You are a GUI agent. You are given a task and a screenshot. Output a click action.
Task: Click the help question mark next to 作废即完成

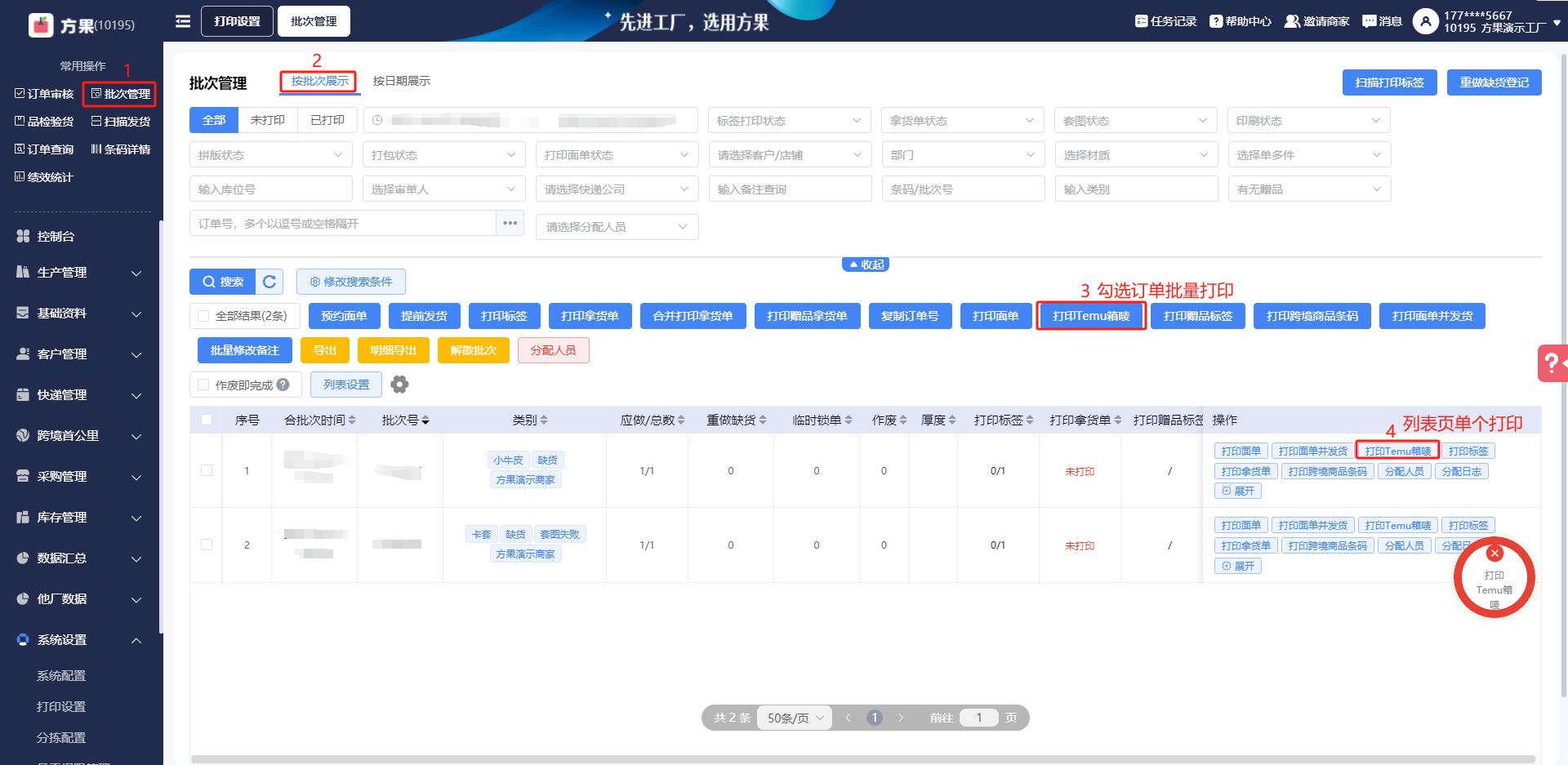pyautogui.click(x=283, y=385)
